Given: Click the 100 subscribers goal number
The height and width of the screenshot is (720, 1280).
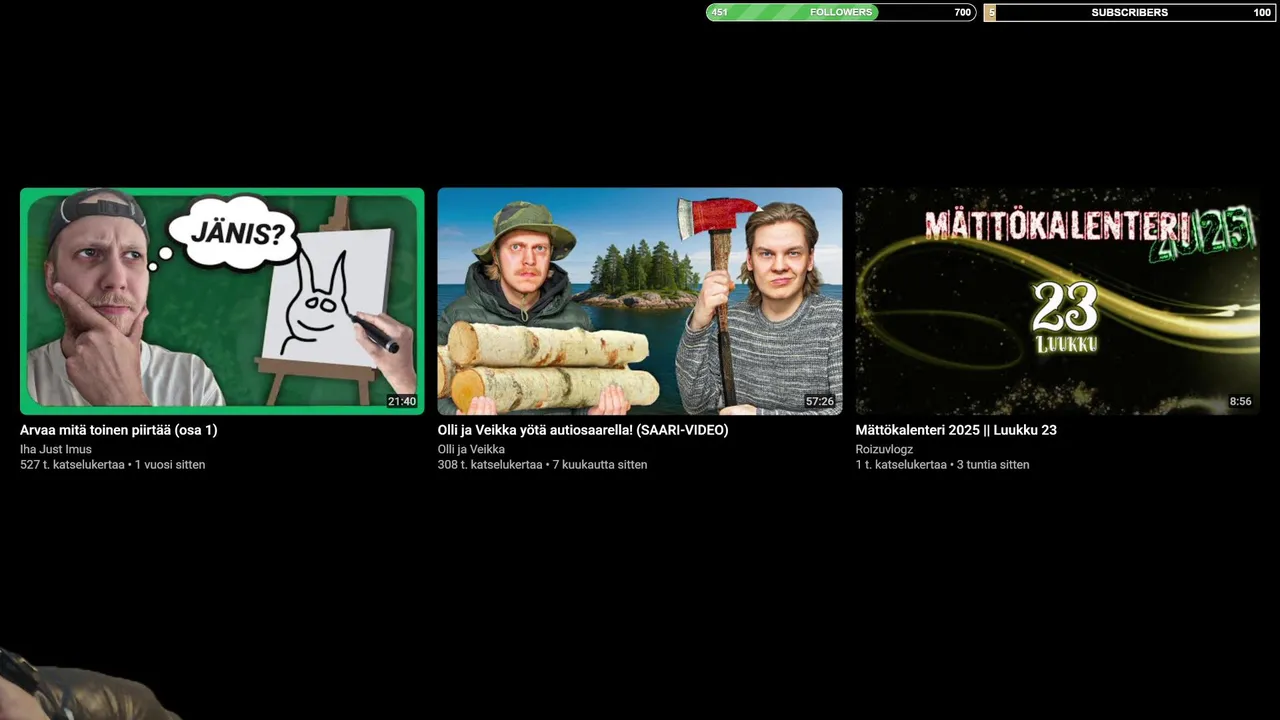Looking at the screenshot, I should pyautogui.click(x=1262, y=12).
